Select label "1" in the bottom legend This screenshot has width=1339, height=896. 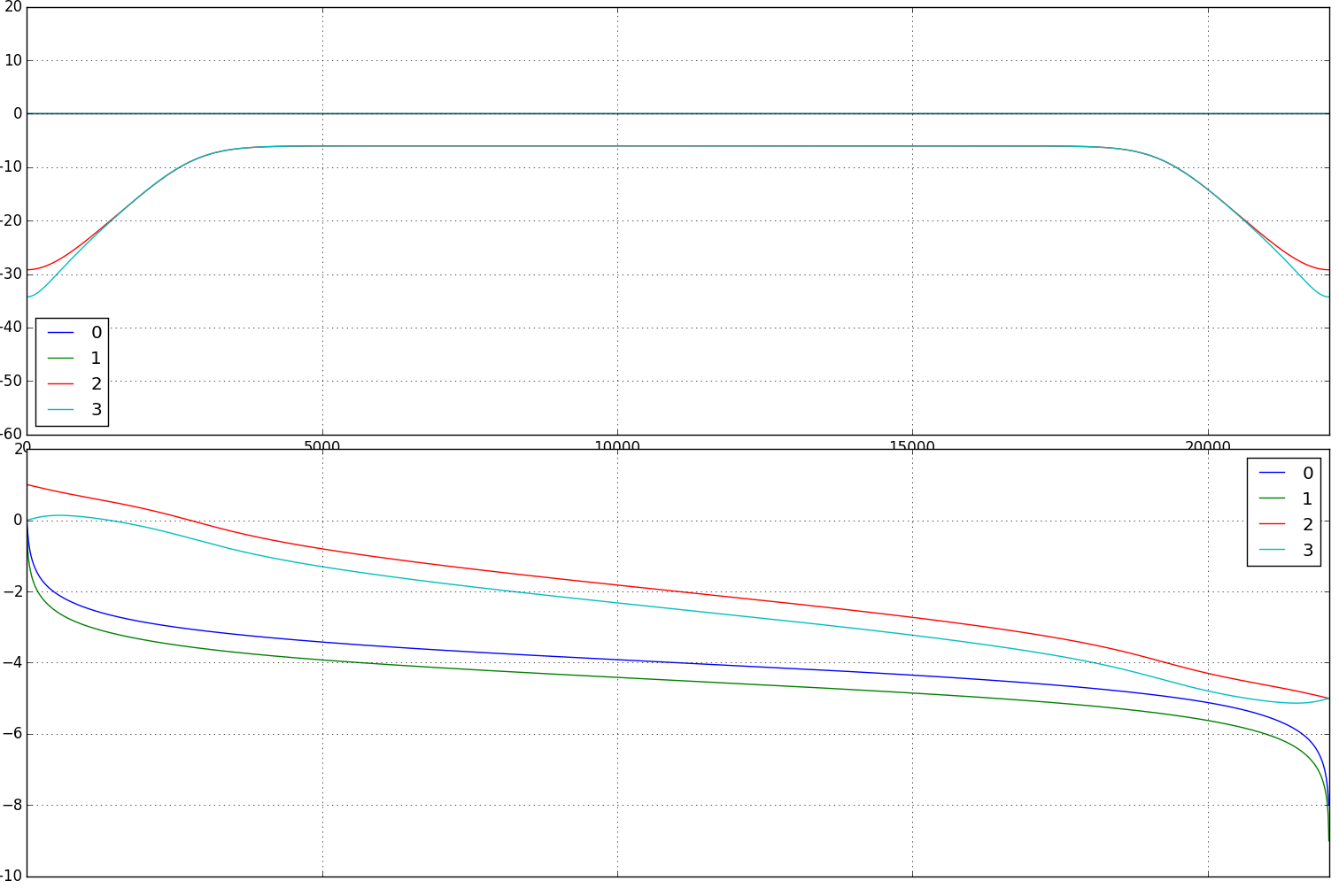pos(1308,499)
